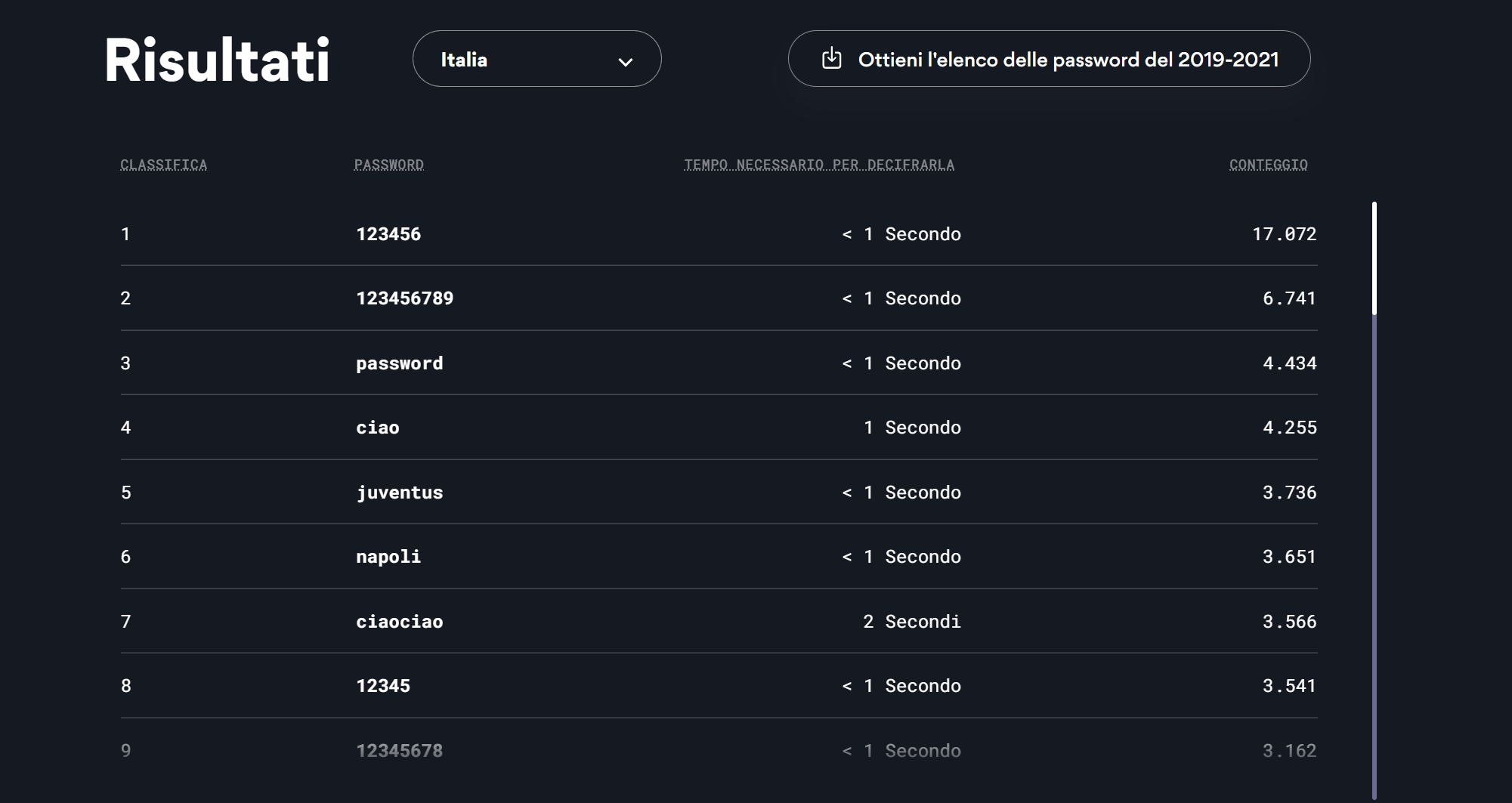Select the 123456789 password entry
Image resolution: width=1512 pixels, height=803 pixels.
point(404,298)
